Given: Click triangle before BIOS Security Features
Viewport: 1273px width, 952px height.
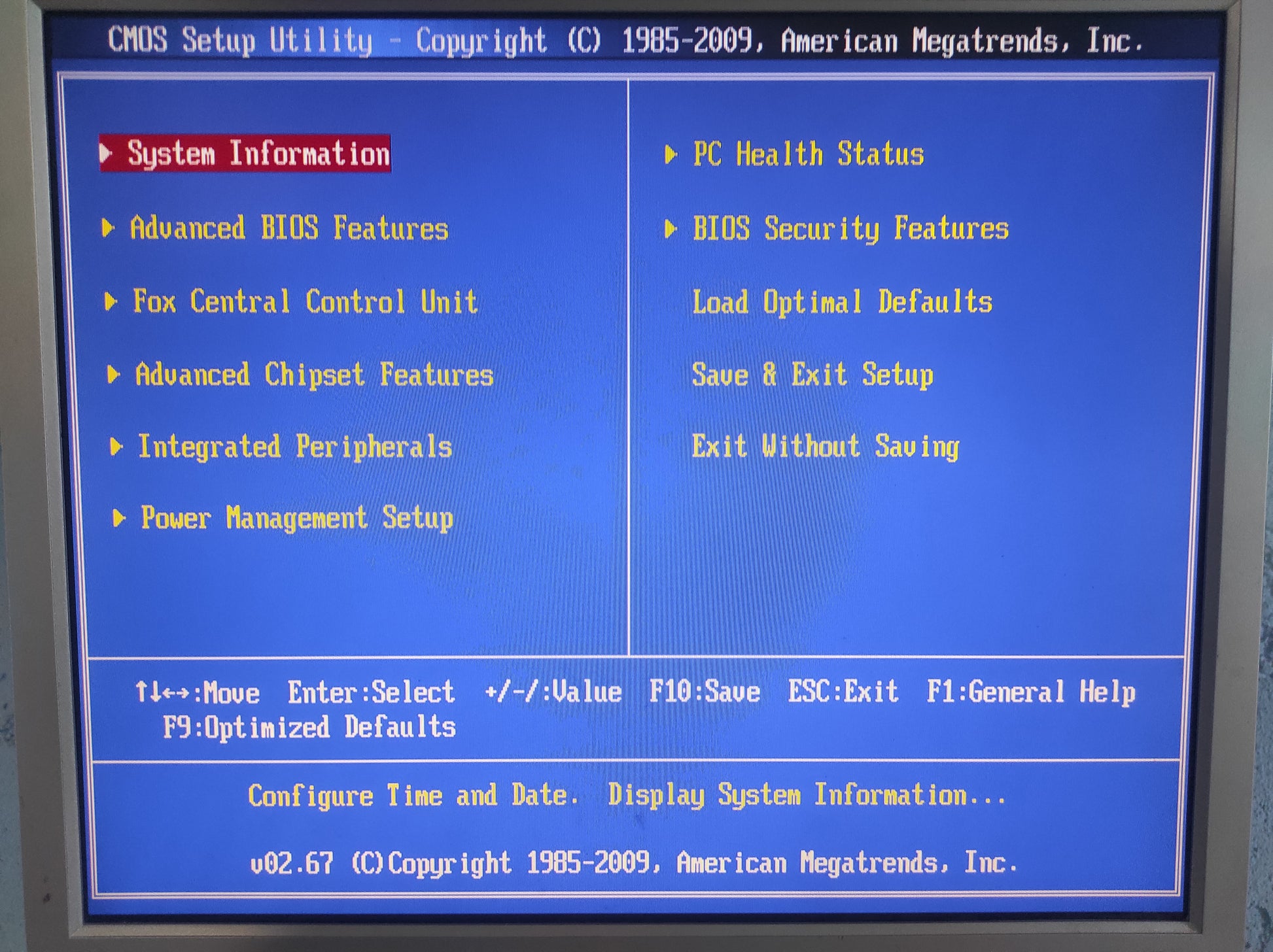Looking at the screenshot, I should tap(671, 229).
